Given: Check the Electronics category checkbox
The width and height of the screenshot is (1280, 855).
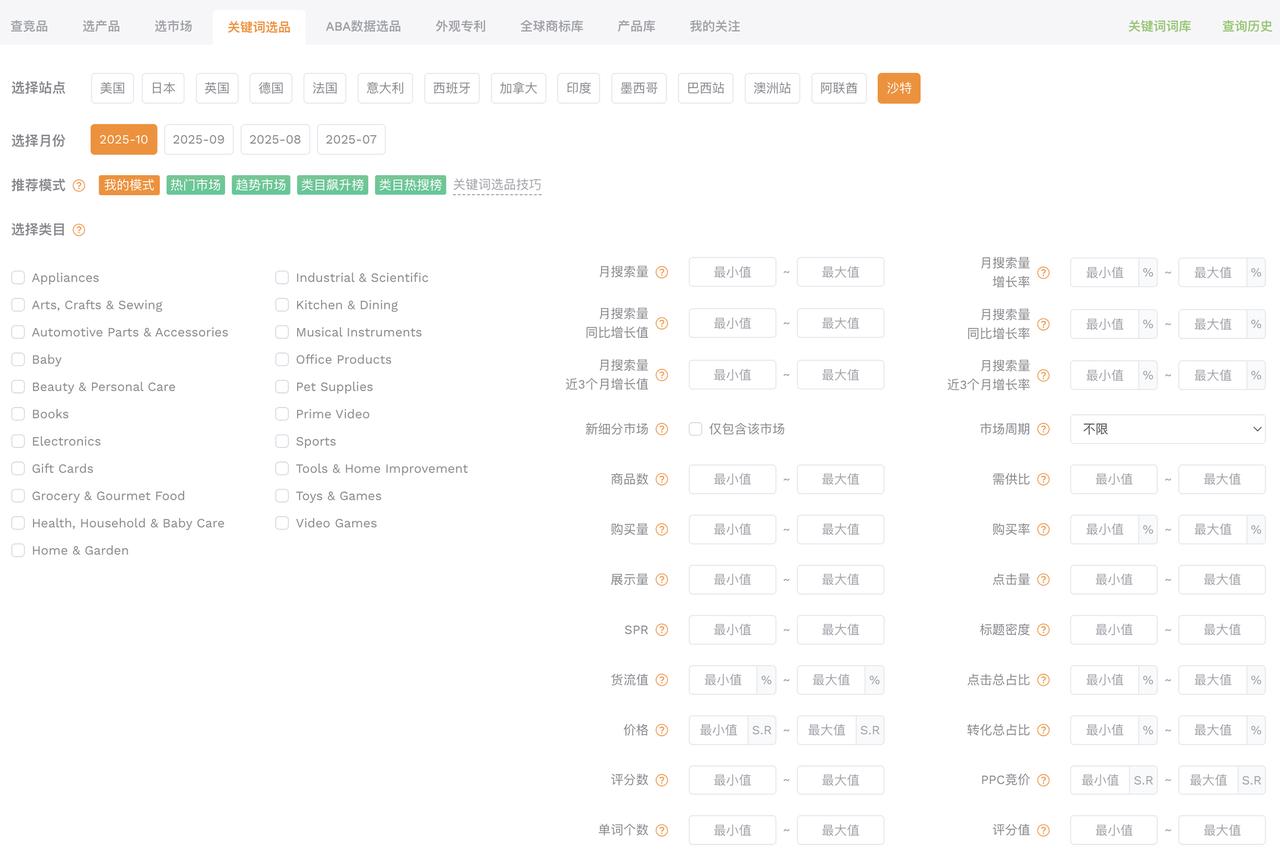Looking at the screenshot, I should 18,441.
